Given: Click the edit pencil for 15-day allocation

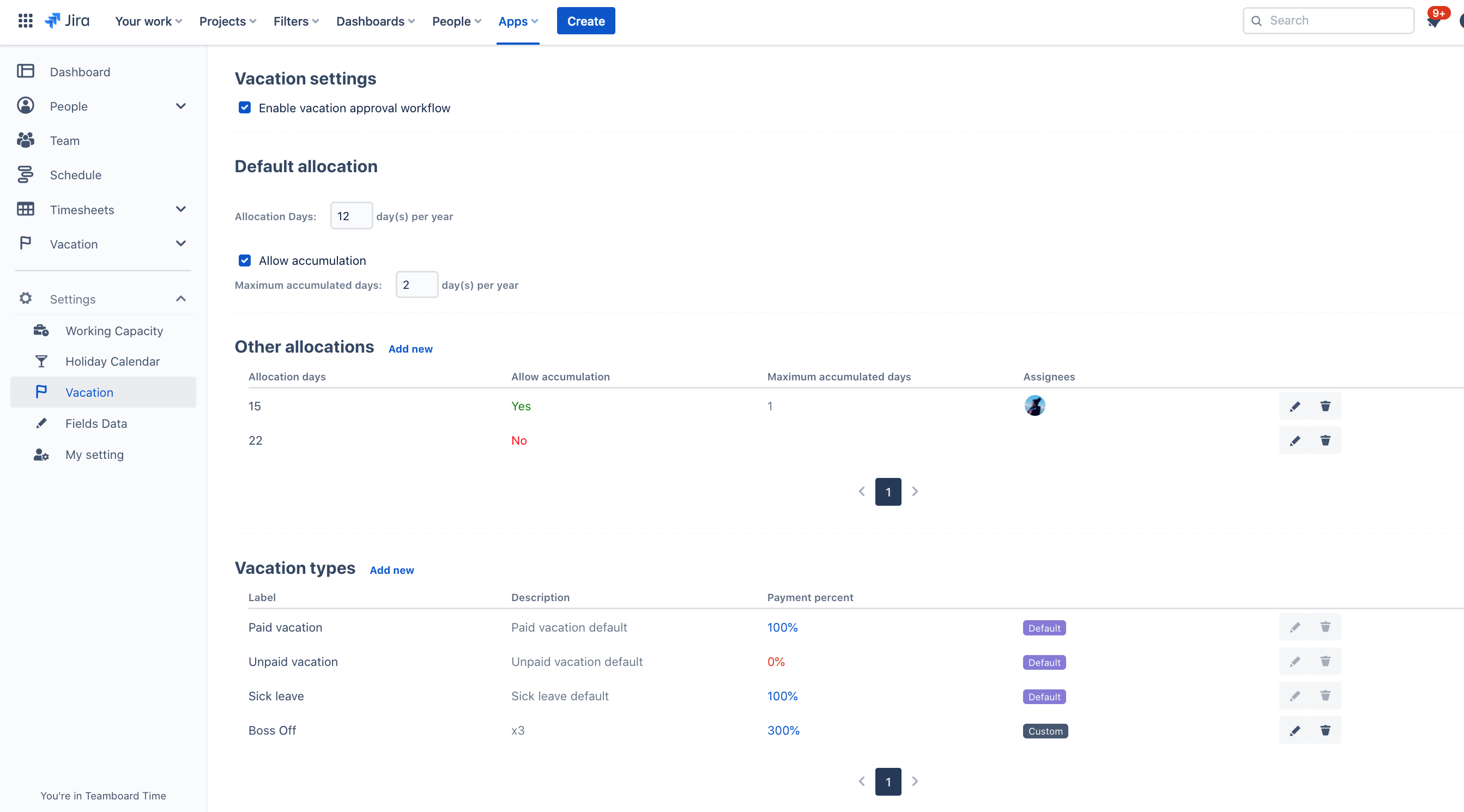Looking at the screenshot, I should click(1294, 407).
